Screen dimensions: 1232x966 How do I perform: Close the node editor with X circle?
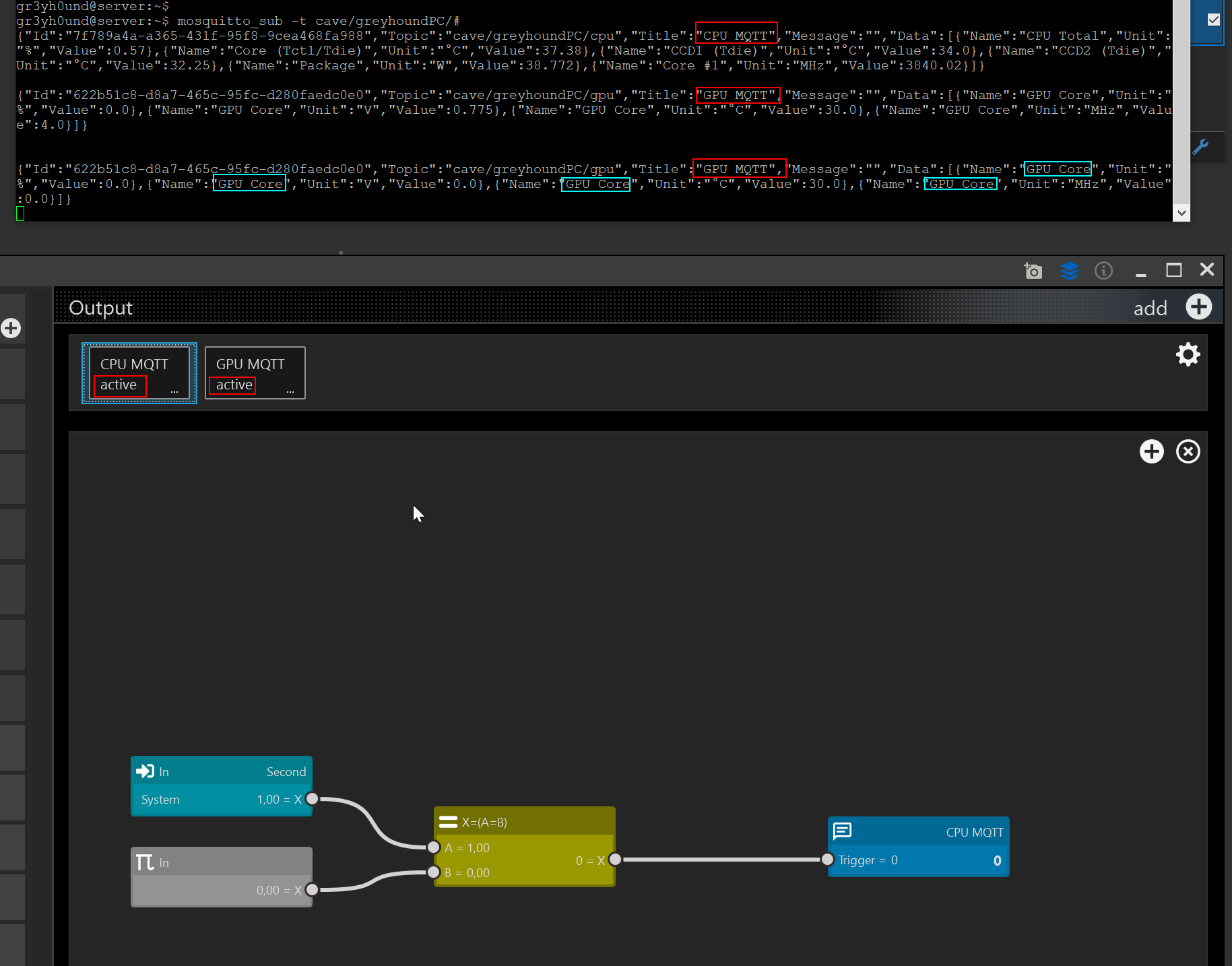click(1188, 451)
